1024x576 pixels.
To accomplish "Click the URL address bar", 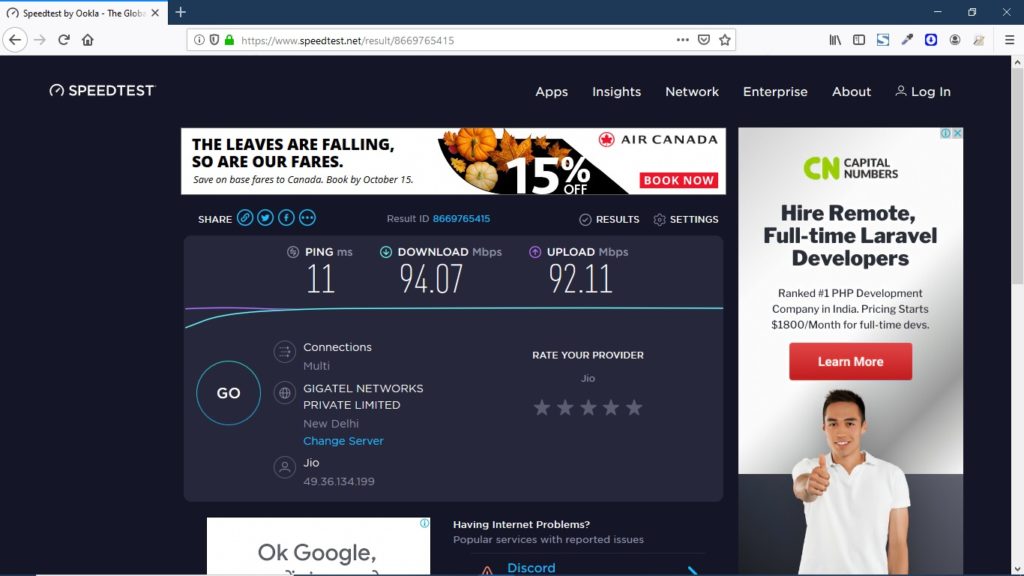I will 450,40.
